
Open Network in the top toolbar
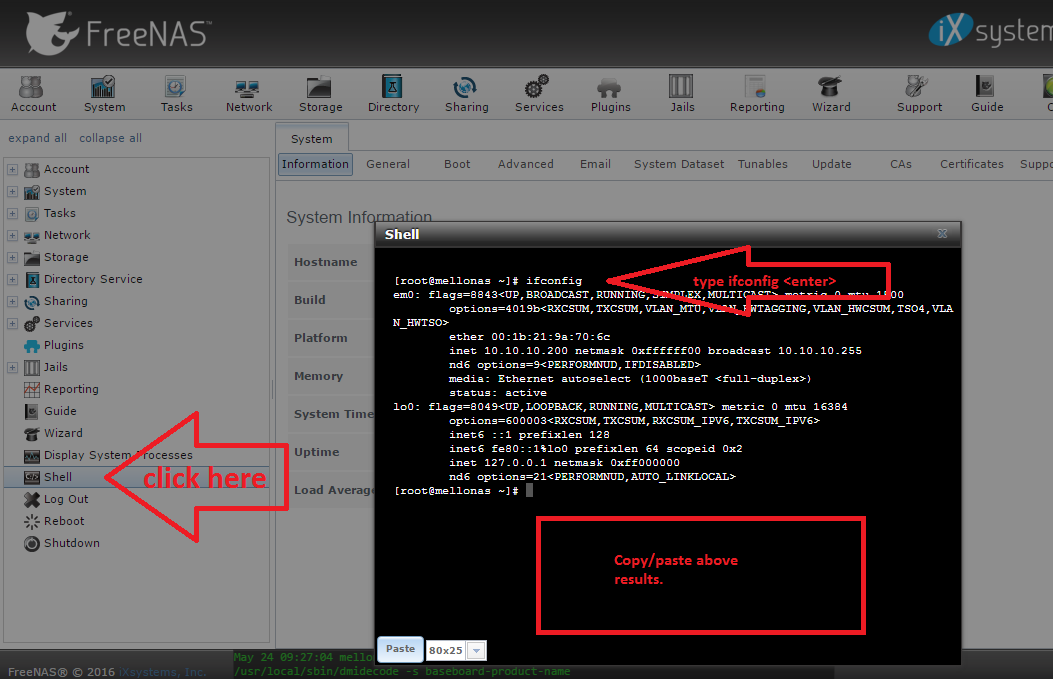248,94
